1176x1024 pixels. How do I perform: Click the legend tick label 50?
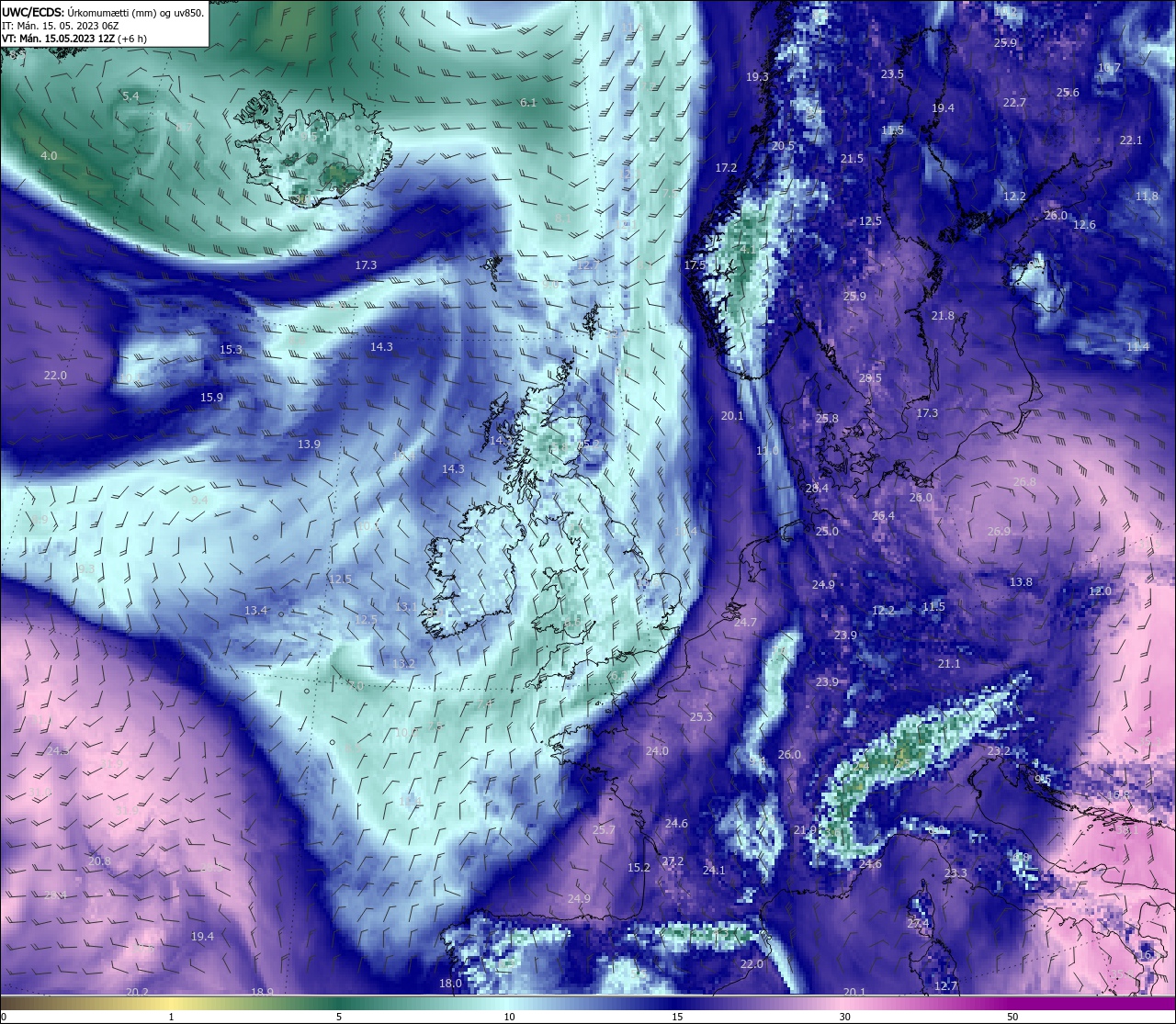[x=1012, y=1017]
